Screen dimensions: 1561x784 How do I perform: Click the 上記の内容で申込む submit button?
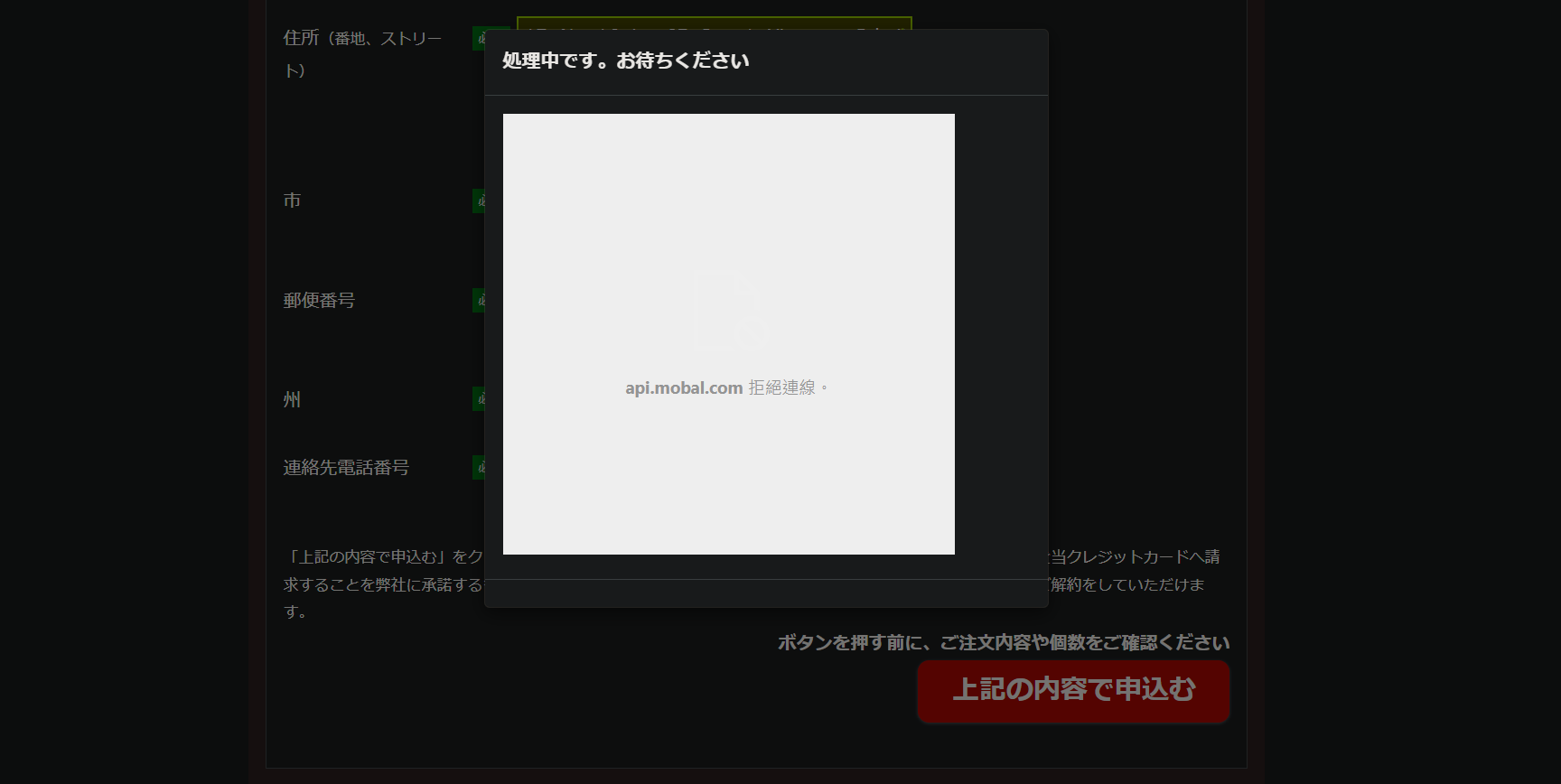click(1073, 691)
